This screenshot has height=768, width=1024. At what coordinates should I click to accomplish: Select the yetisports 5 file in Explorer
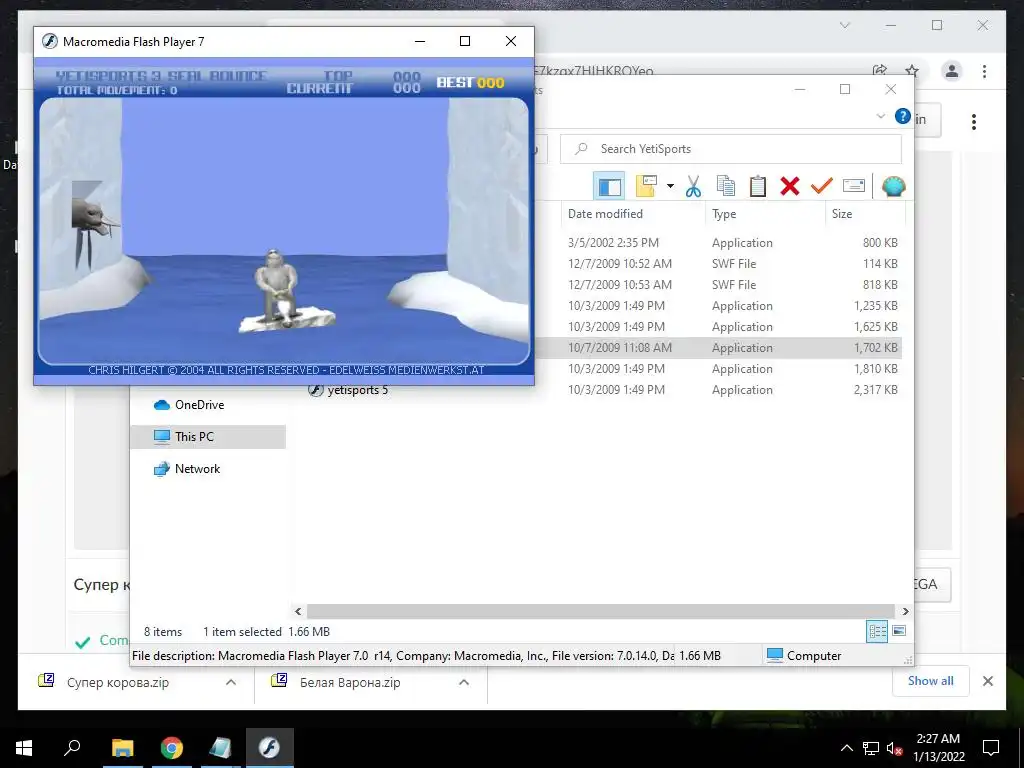[357, 390]
